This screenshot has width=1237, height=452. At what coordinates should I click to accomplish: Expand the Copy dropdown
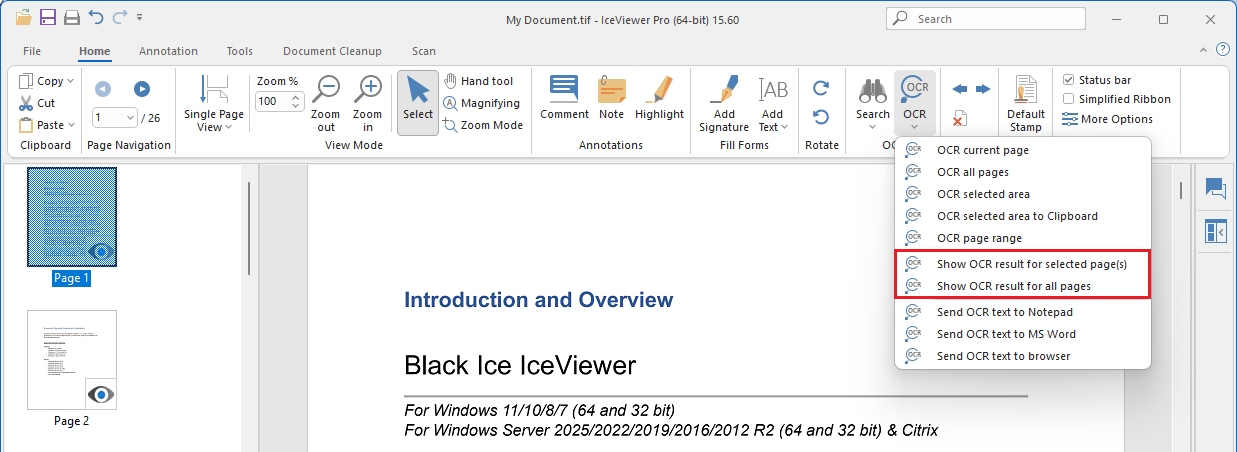pyautogui.click(x=69, y=81)
